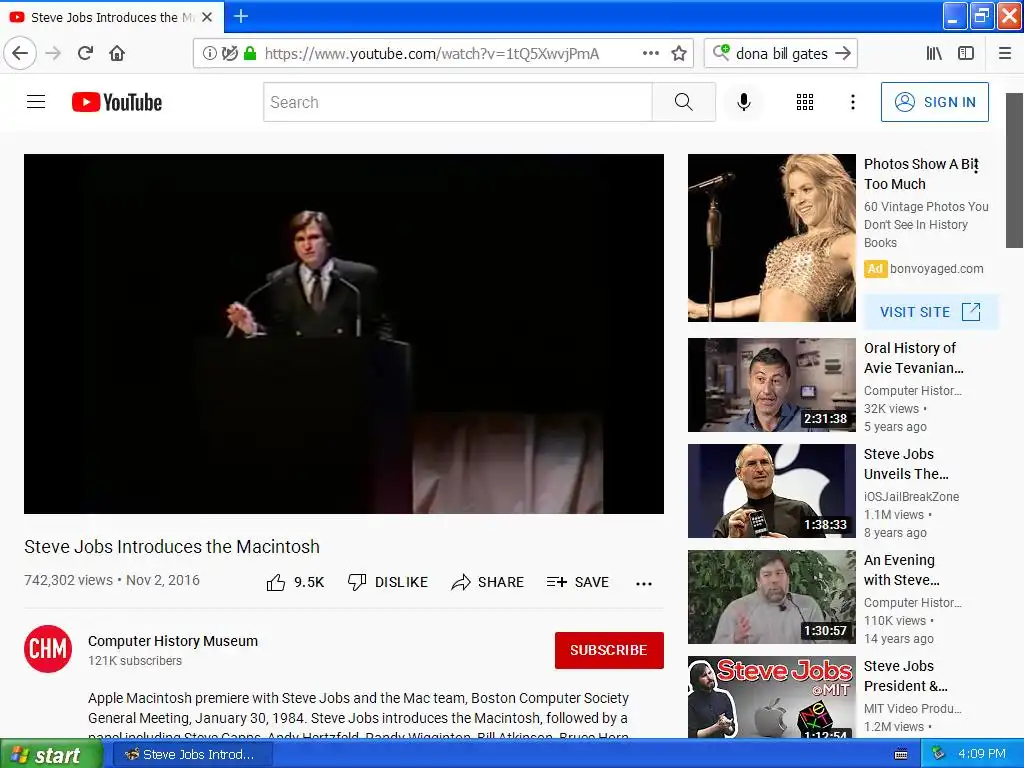Open the Windows start menu
Screen dimensions: 1024x768
click(x=51, y=754)
